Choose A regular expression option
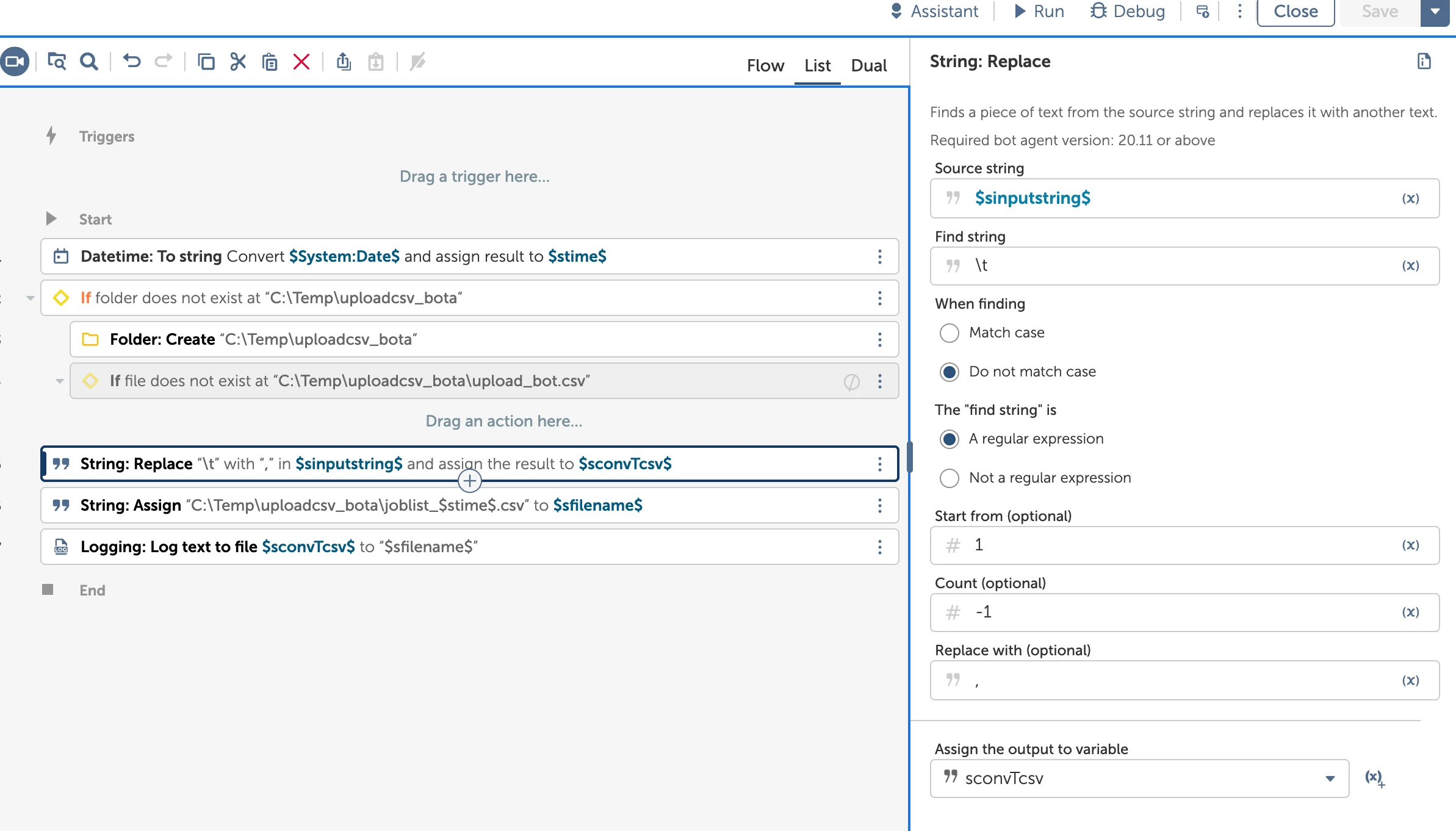Screen dimensions: 1456x831 click(x=949, y=439)
